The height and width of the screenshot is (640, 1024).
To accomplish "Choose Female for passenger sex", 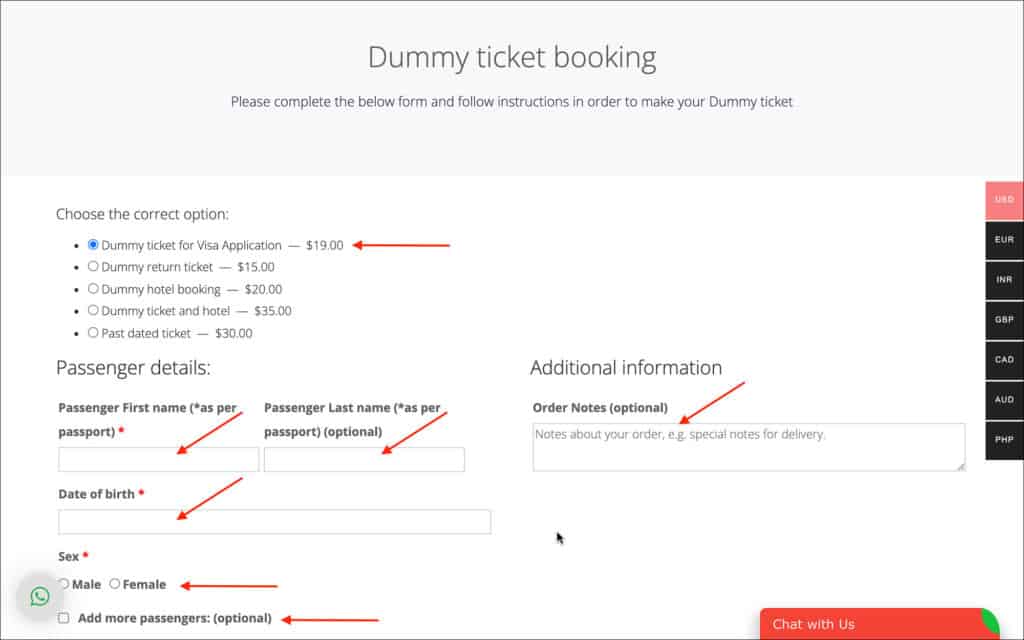I will click(115, 584).
